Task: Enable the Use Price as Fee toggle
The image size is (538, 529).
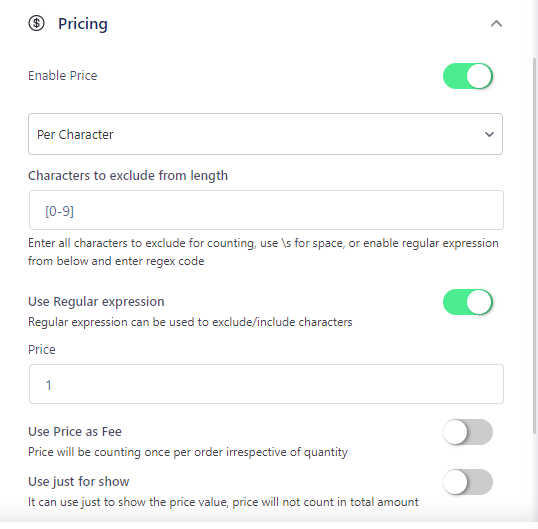Action: pyautogui.click(x=468, y=432)
